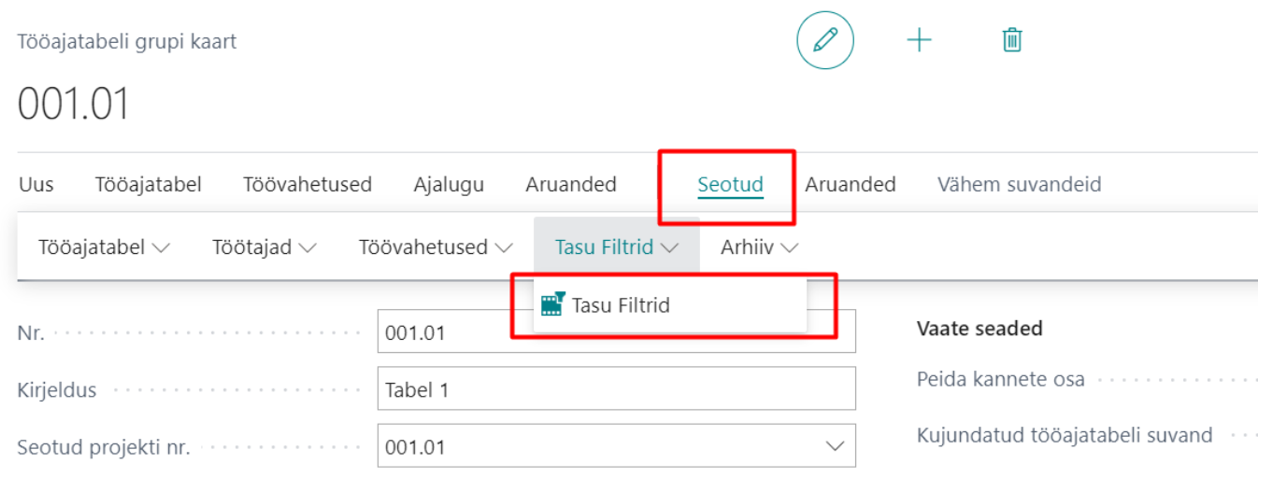Click the Töövahetused action in top bar

click(x=307, y=185)
